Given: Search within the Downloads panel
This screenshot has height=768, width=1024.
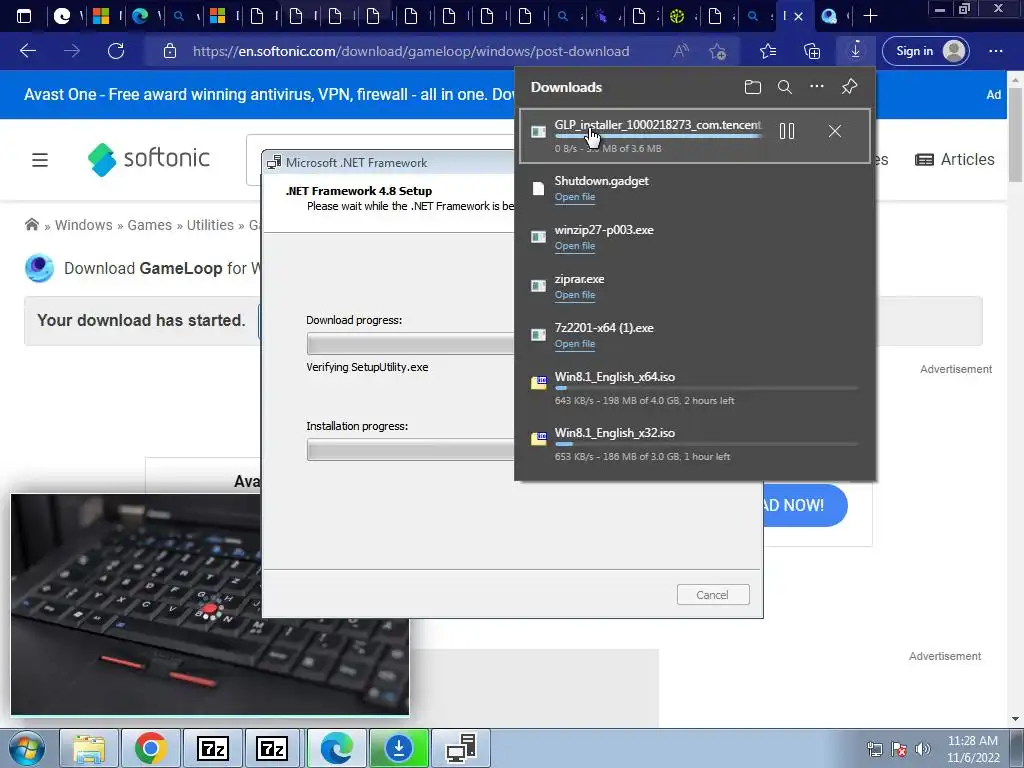Looking at the screenshot, I should coord(785,87).
